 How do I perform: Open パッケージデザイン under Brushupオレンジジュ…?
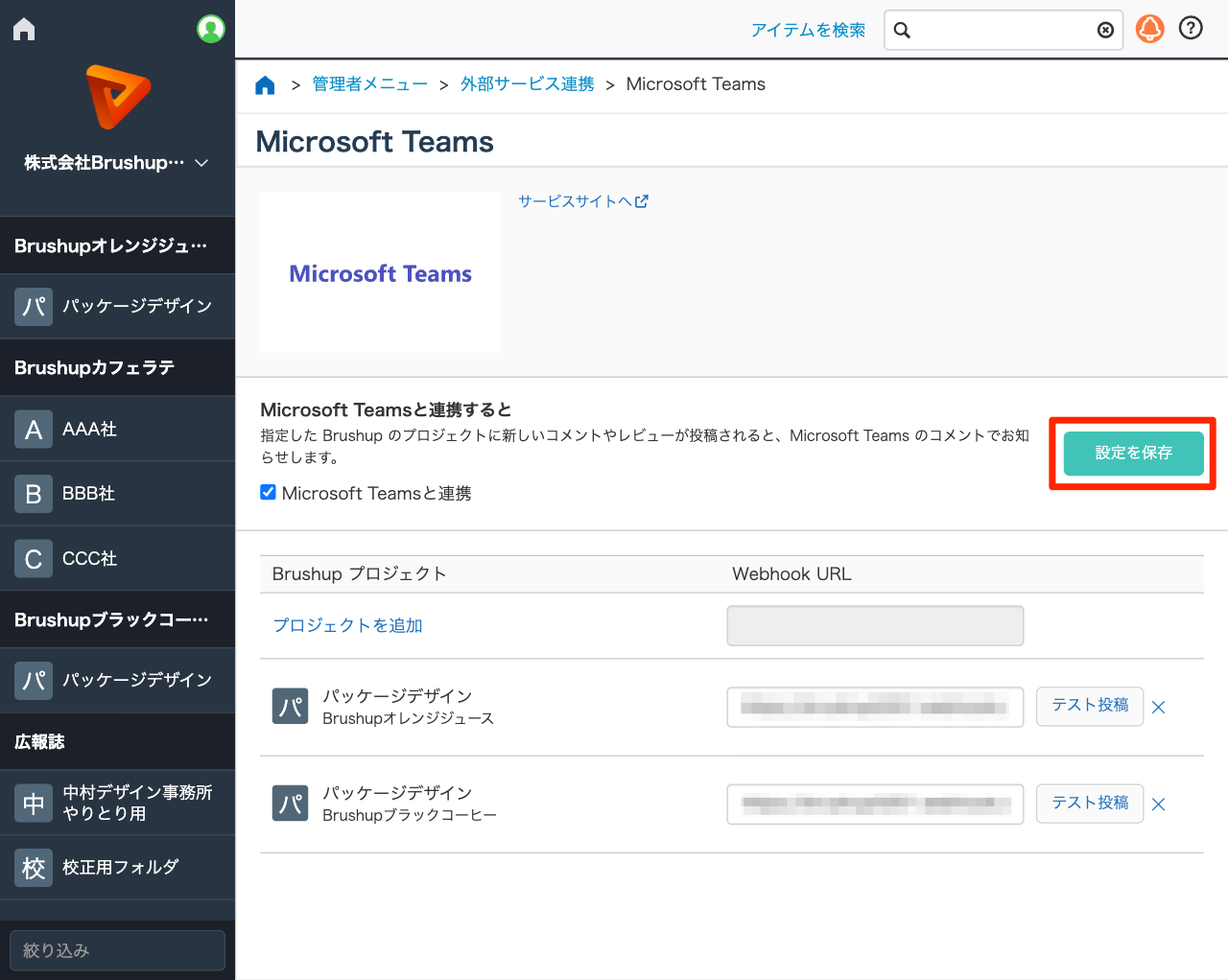coord(117,307)
